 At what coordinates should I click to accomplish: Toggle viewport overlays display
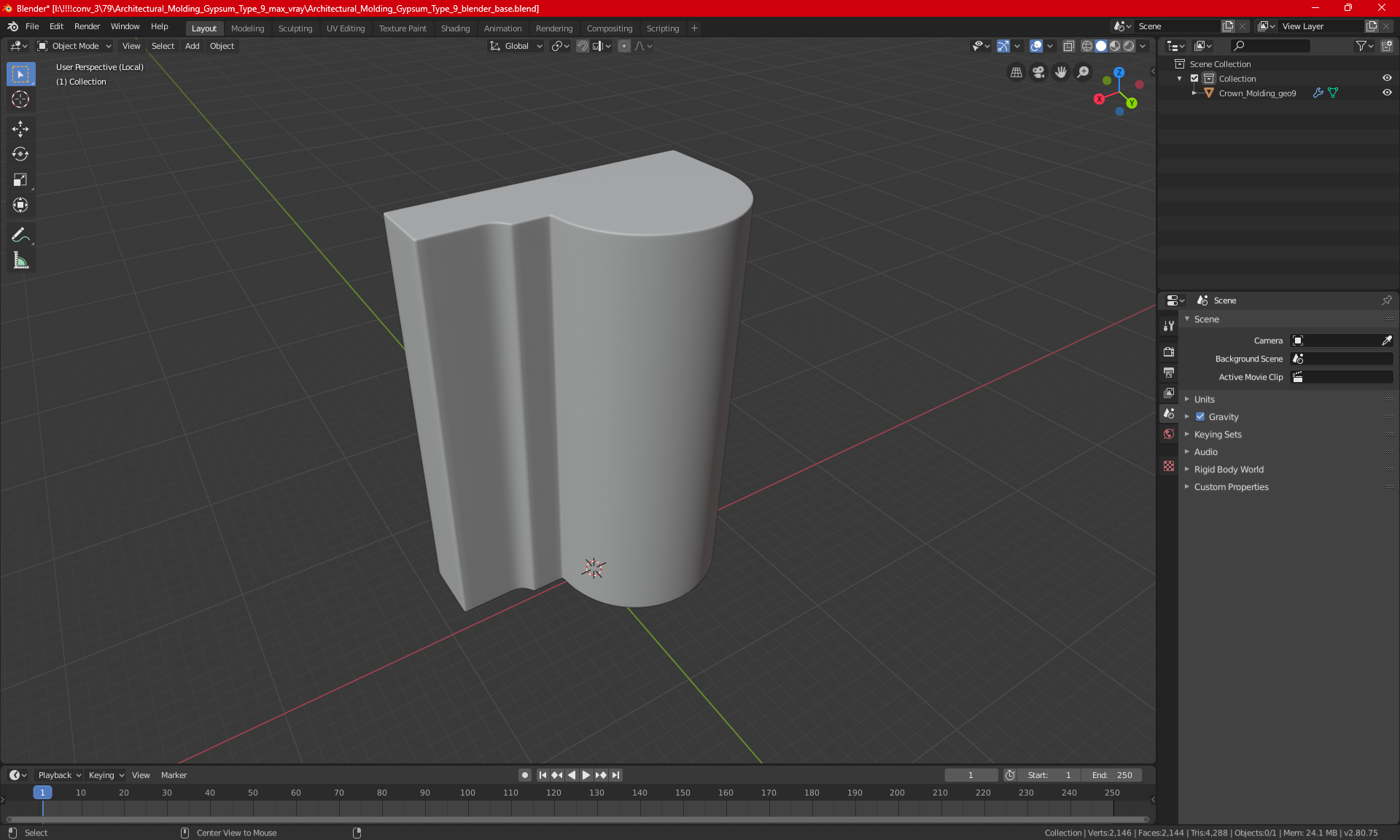coord(1036,46)
